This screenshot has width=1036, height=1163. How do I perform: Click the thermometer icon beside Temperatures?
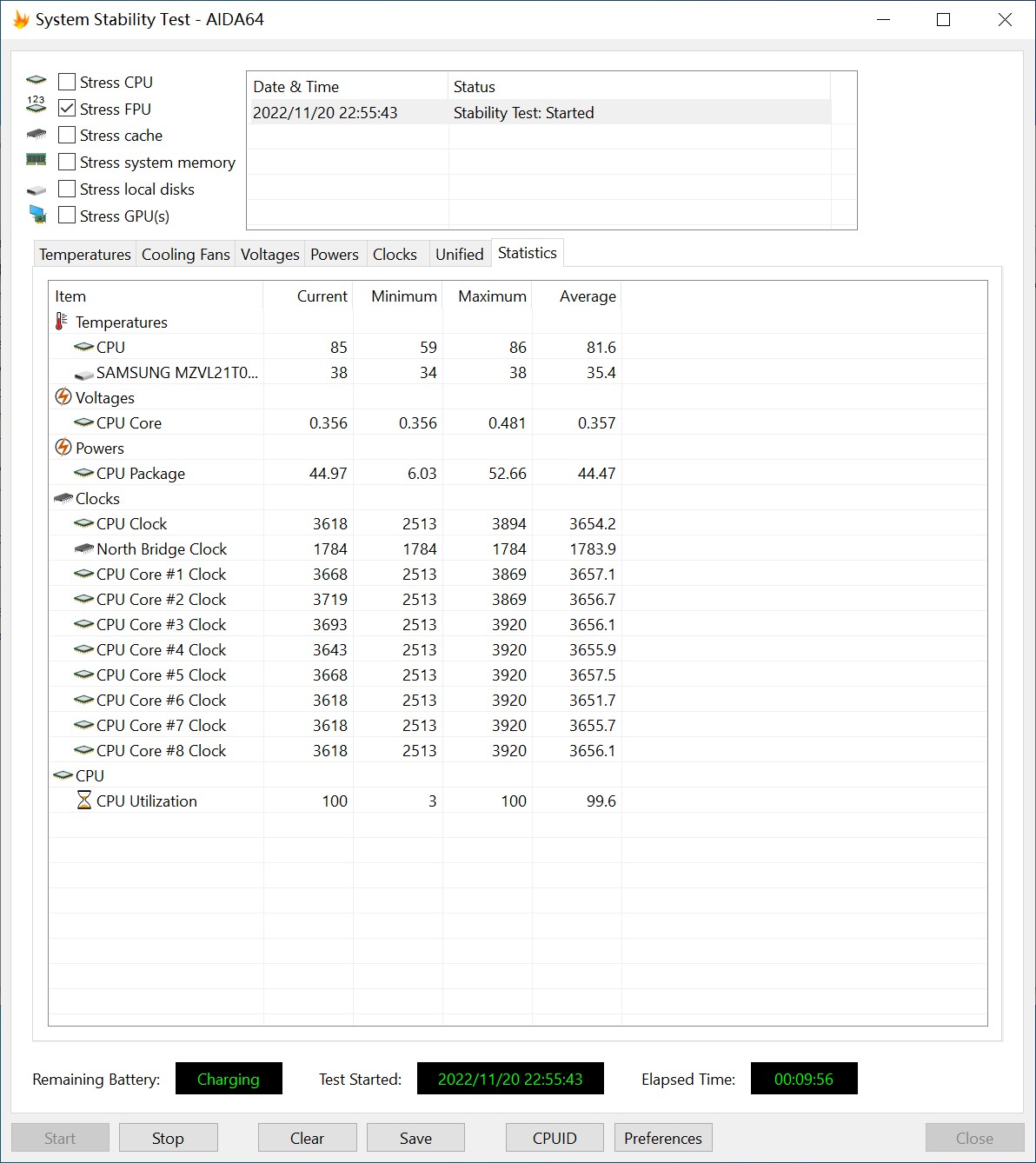pos(61,322)
